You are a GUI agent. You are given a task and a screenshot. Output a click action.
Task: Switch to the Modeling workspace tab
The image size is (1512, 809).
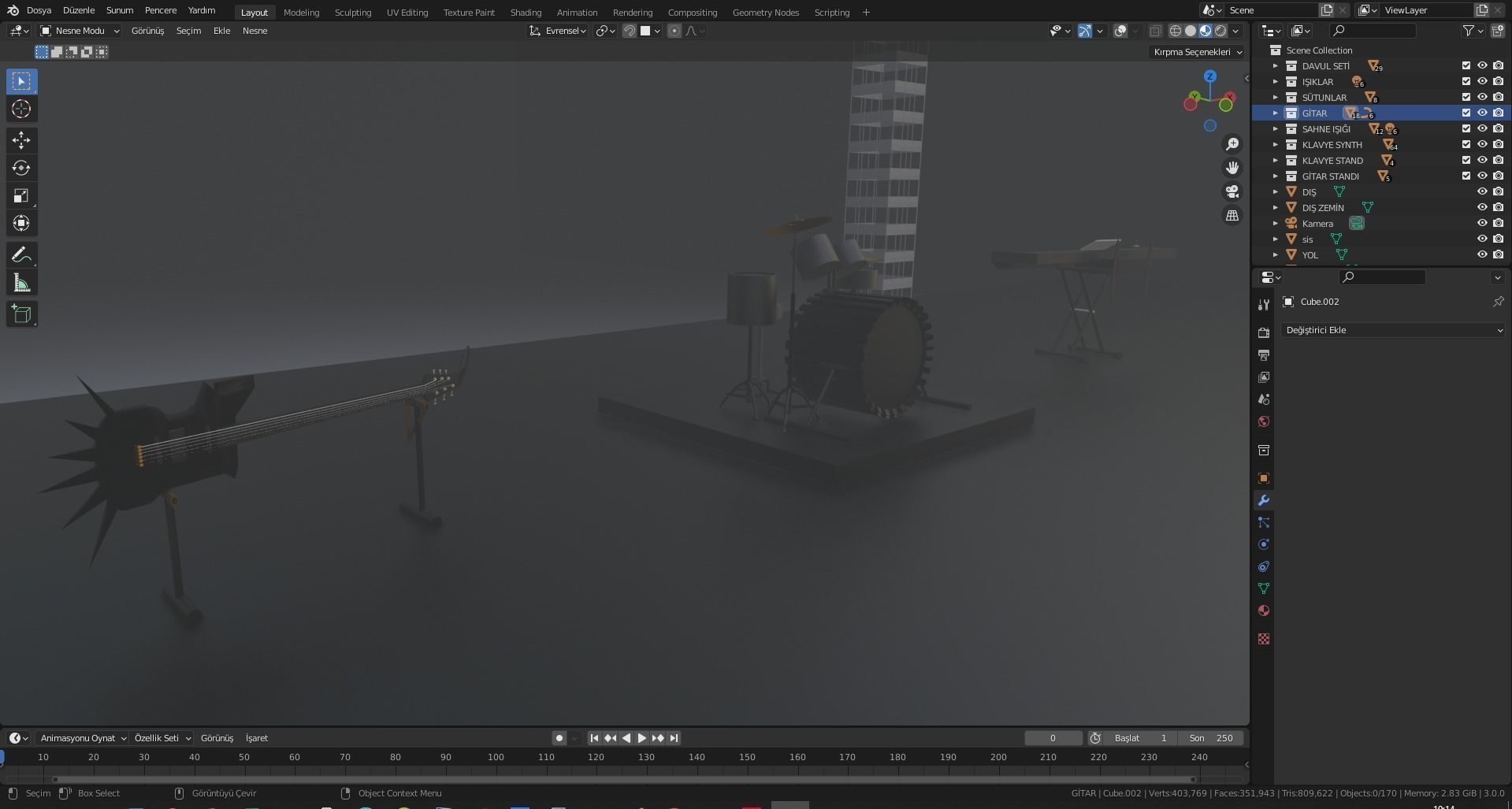pos(301,12)
